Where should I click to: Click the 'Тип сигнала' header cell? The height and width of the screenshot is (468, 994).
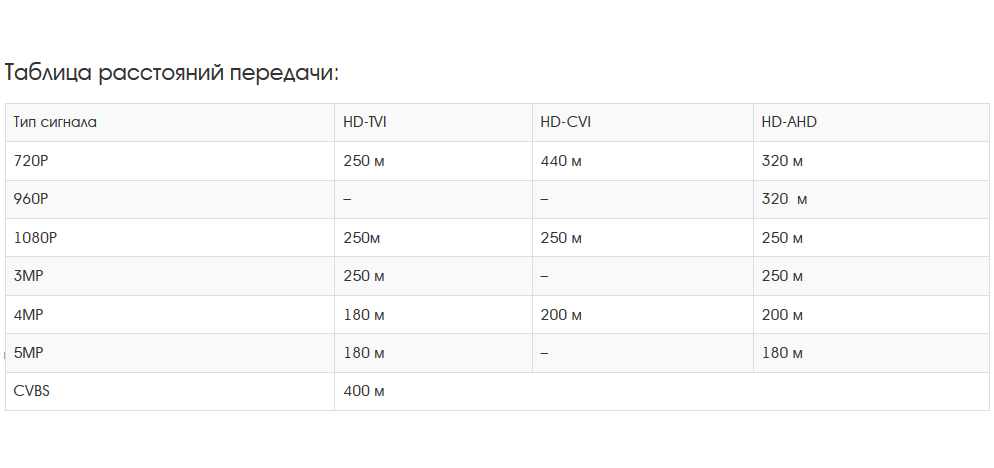pos(55,122)
